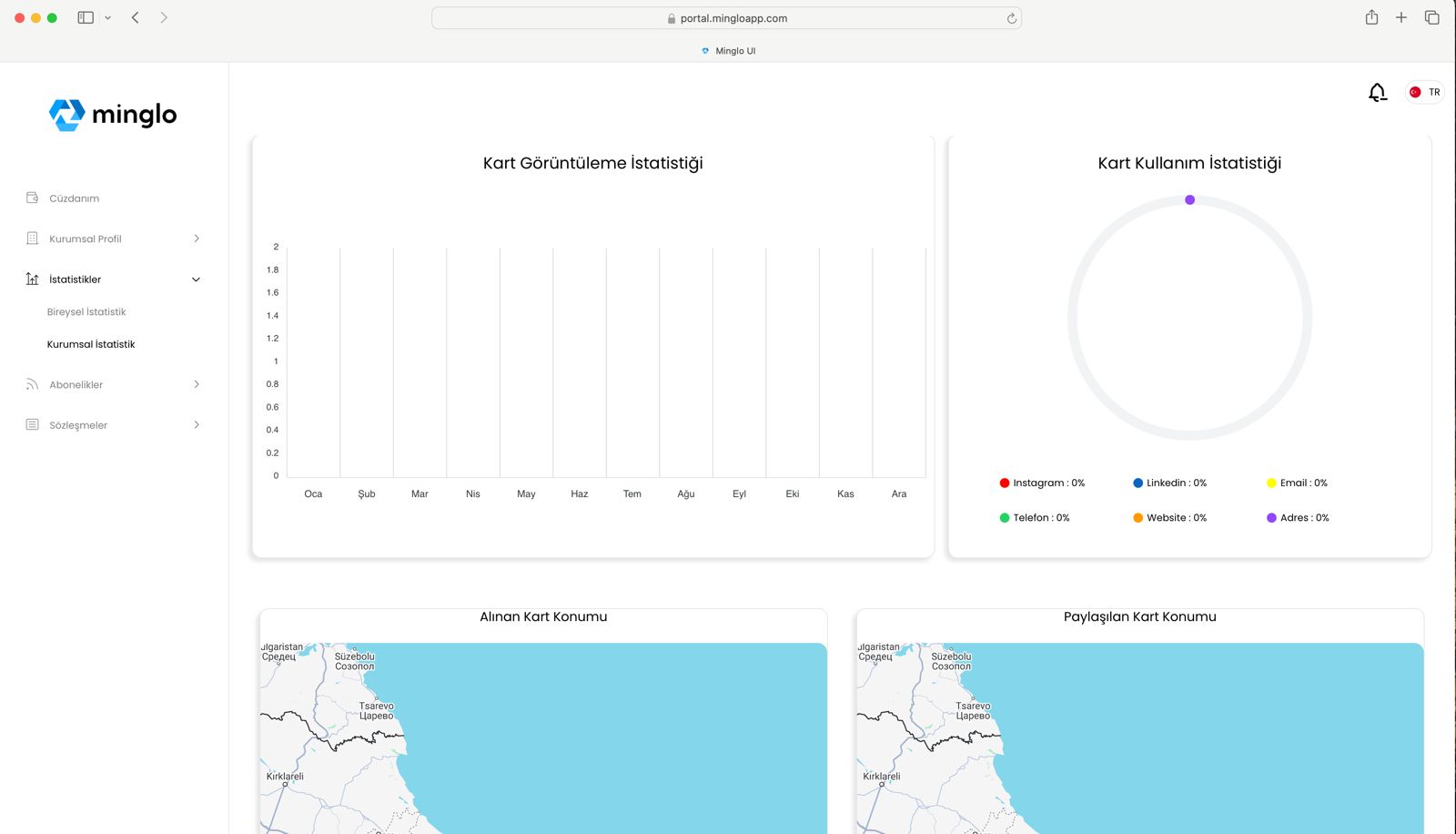Click the Abonelikler feed icon
Viewport: 1456px width, 834px height.
click(33, 384)
